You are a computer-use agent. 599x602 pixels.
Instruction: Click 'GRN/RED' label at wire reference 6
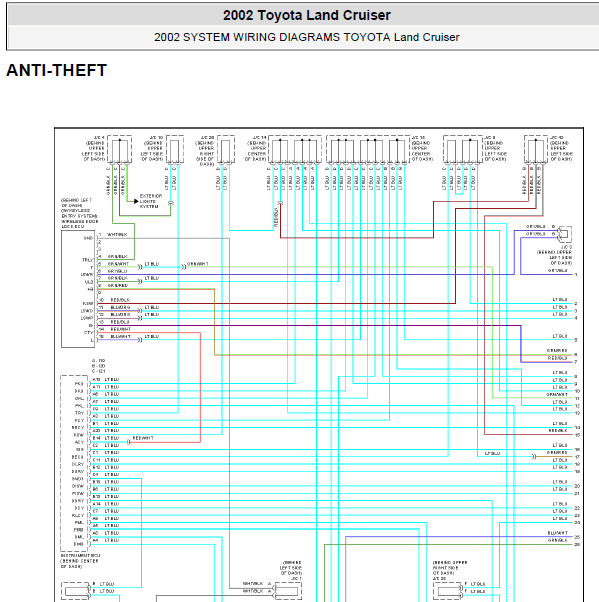(557, 351)
